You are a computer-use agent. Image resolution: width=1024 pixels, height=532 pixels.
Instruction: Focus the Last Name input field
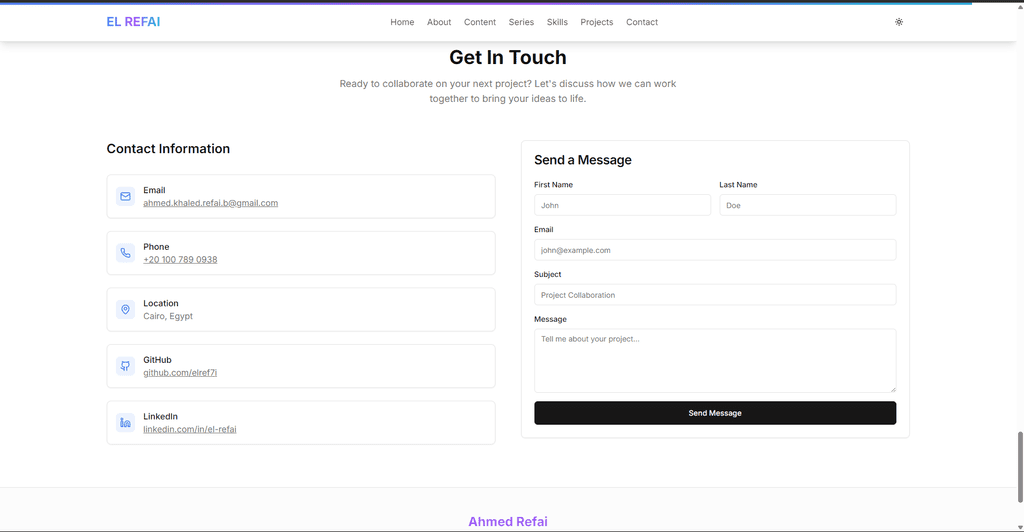pos(808,205)
